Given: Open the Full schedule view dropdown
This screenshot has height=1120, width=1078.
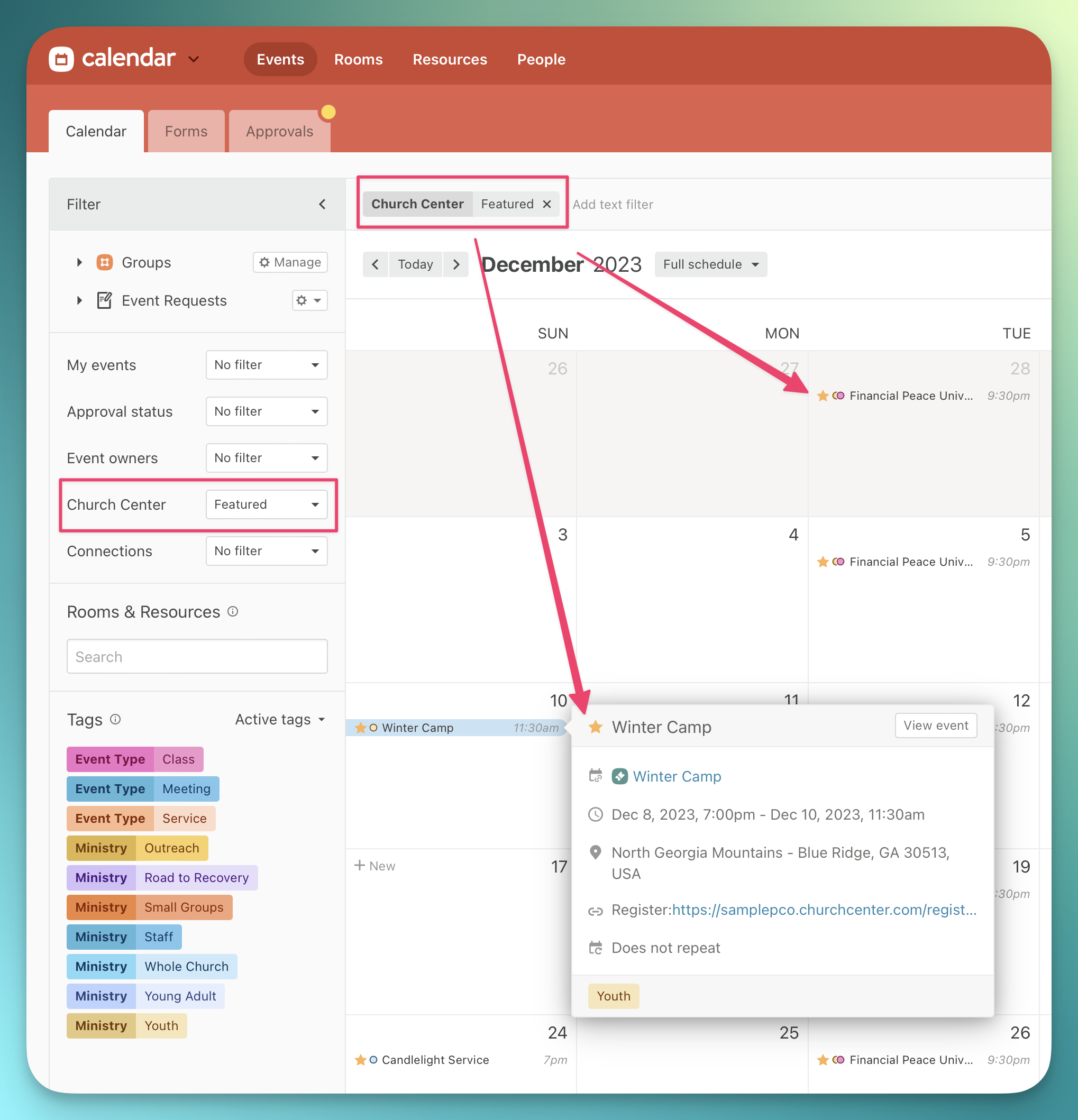Looking at the screenshot, I should 710,264.
